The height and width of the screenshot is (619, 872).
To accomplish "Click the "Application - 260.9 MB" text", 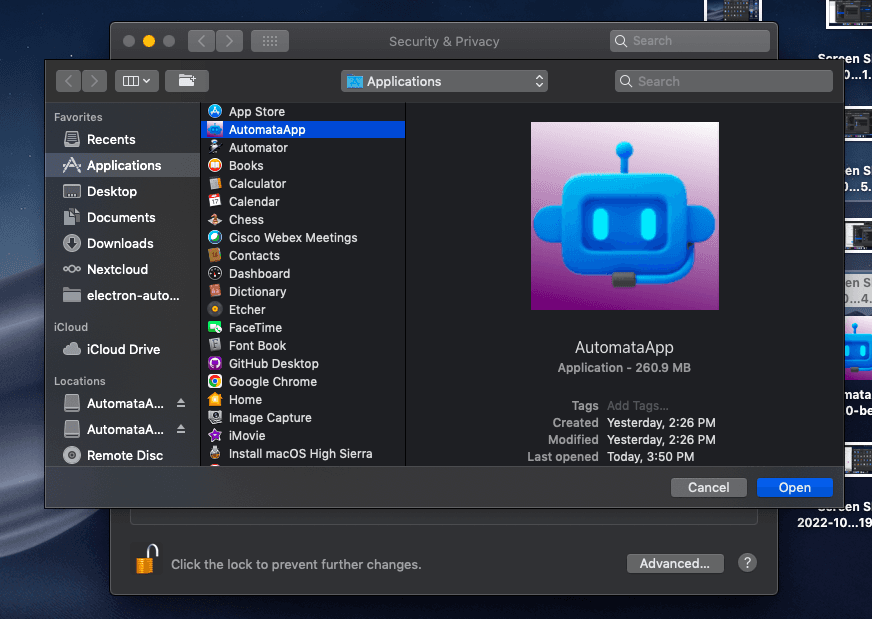I will click(624, 368).
